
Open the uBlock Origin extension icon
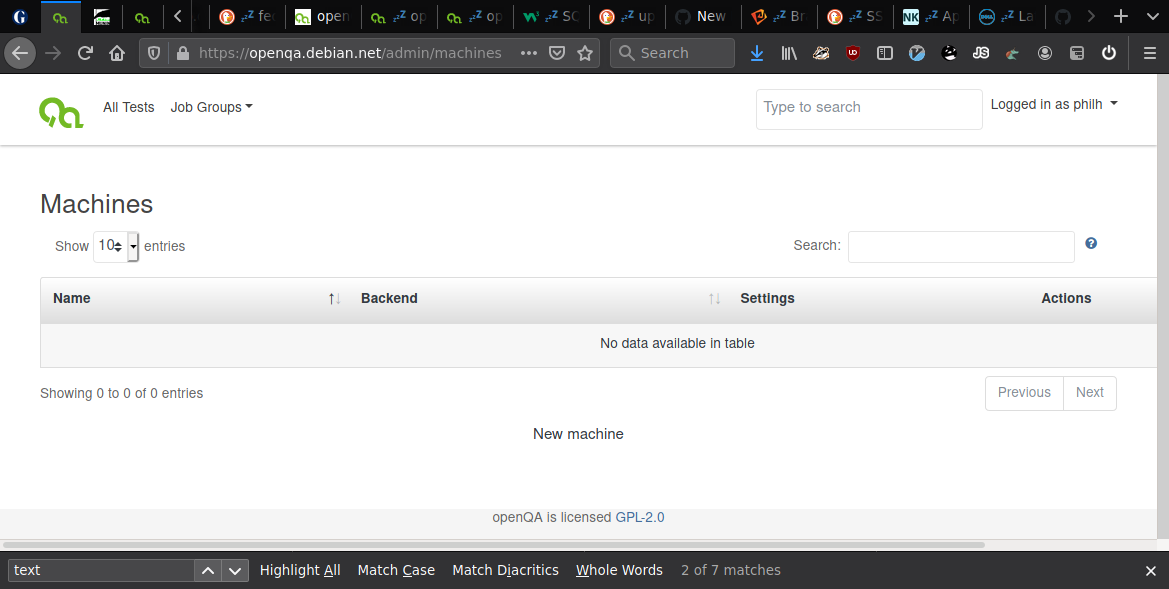pos(853,53)
